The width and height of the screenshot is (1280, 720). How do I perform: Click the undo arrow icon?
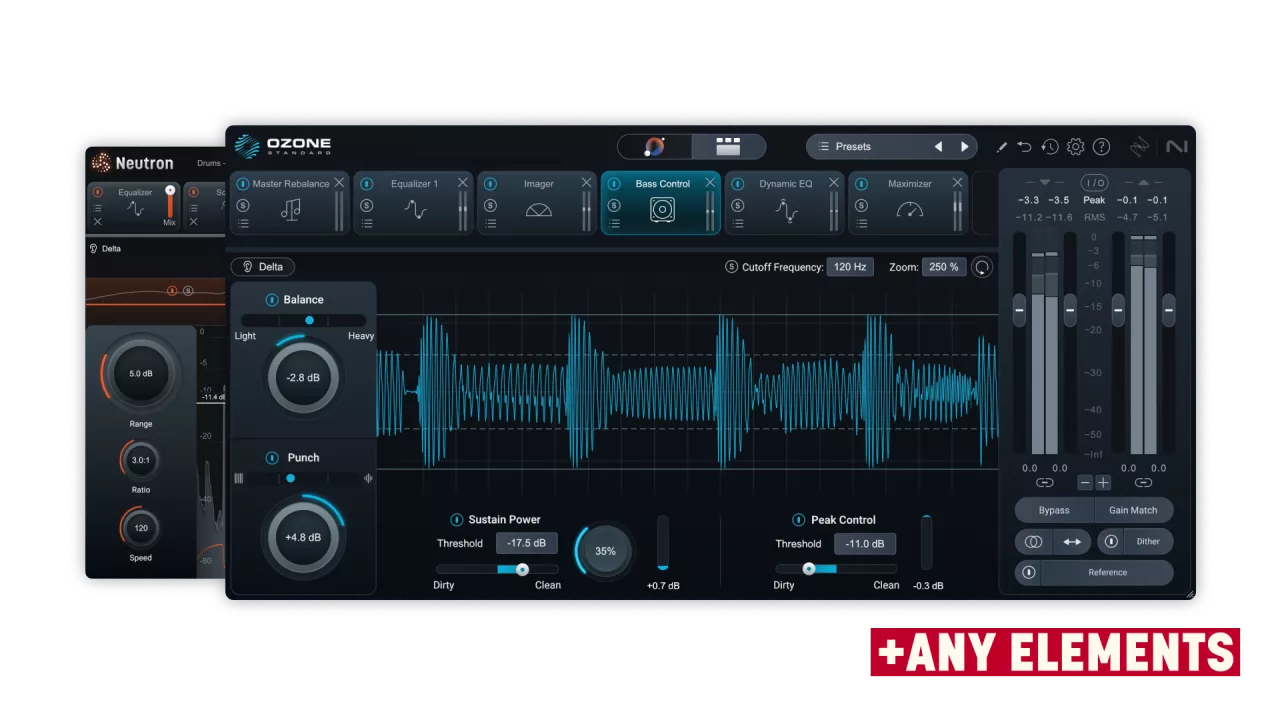[x=1024, y=147]
